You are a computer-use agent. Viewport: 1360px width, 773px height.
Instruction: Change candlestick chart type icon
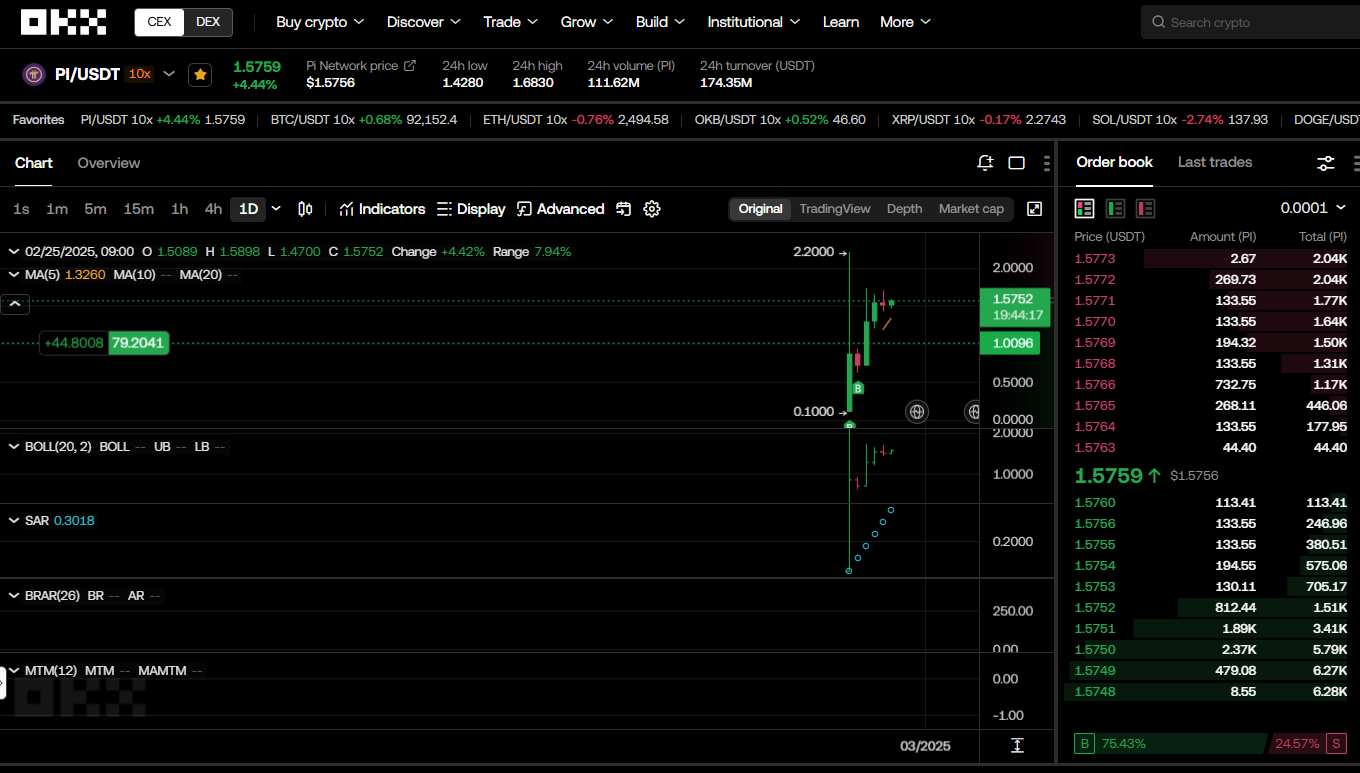(305, 209)
